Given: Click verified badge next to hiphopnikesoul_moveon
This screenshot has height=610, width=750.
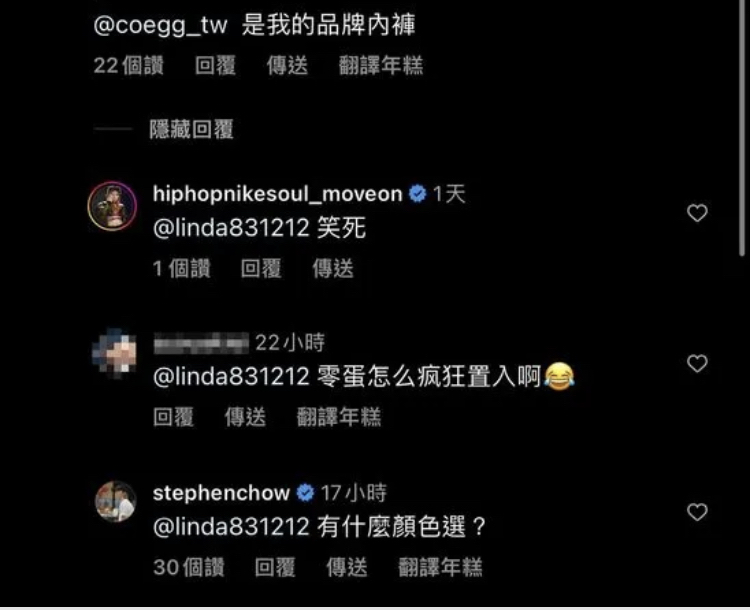Looking at the screenshot, I should point(418,194).
